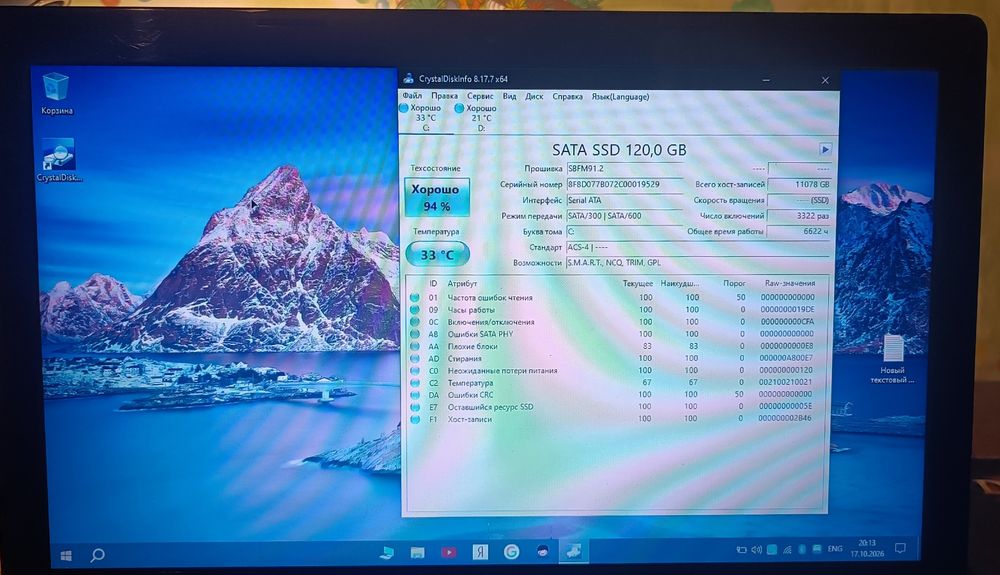This screenshot has height=575, width=1000.
Task: Minimize the CrystalDiskInfo window
Action: click(x=766, y=80)
